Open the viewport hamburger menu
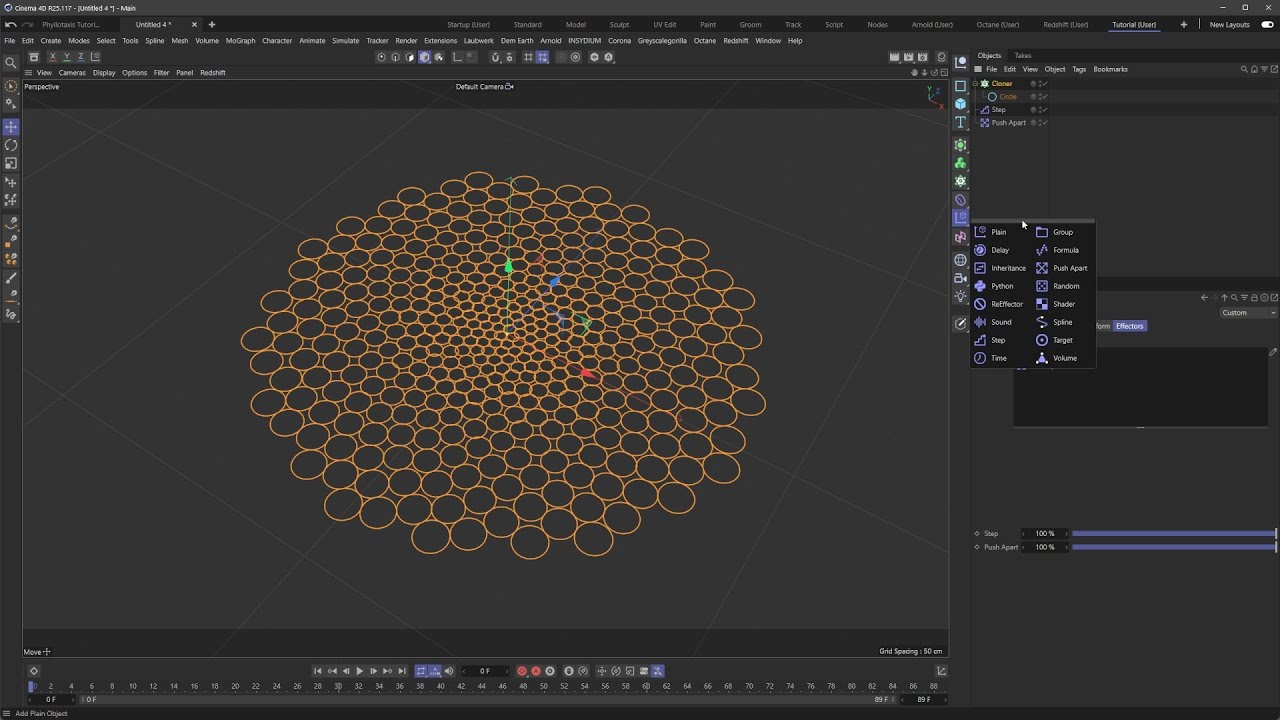The image size is (1280, 720). [28, 73]
